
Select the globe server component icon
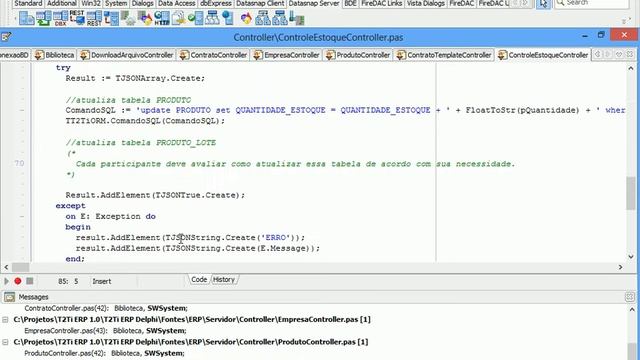[x=227, y=19]
